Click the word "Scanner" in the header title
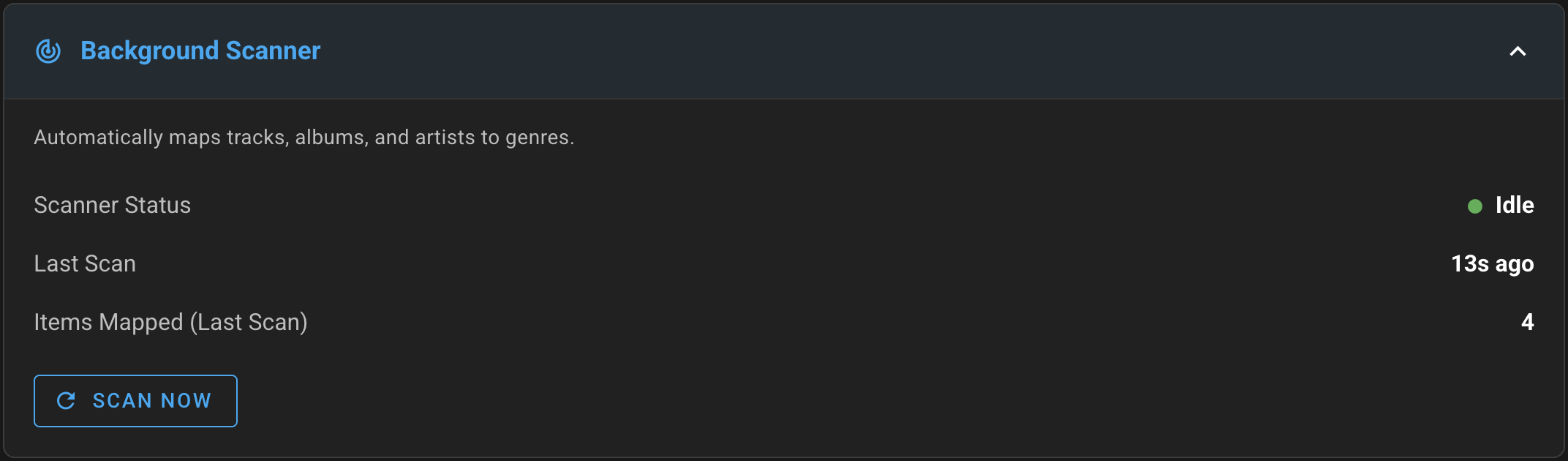Screen dimensions: 1568x461 [273, 51]
